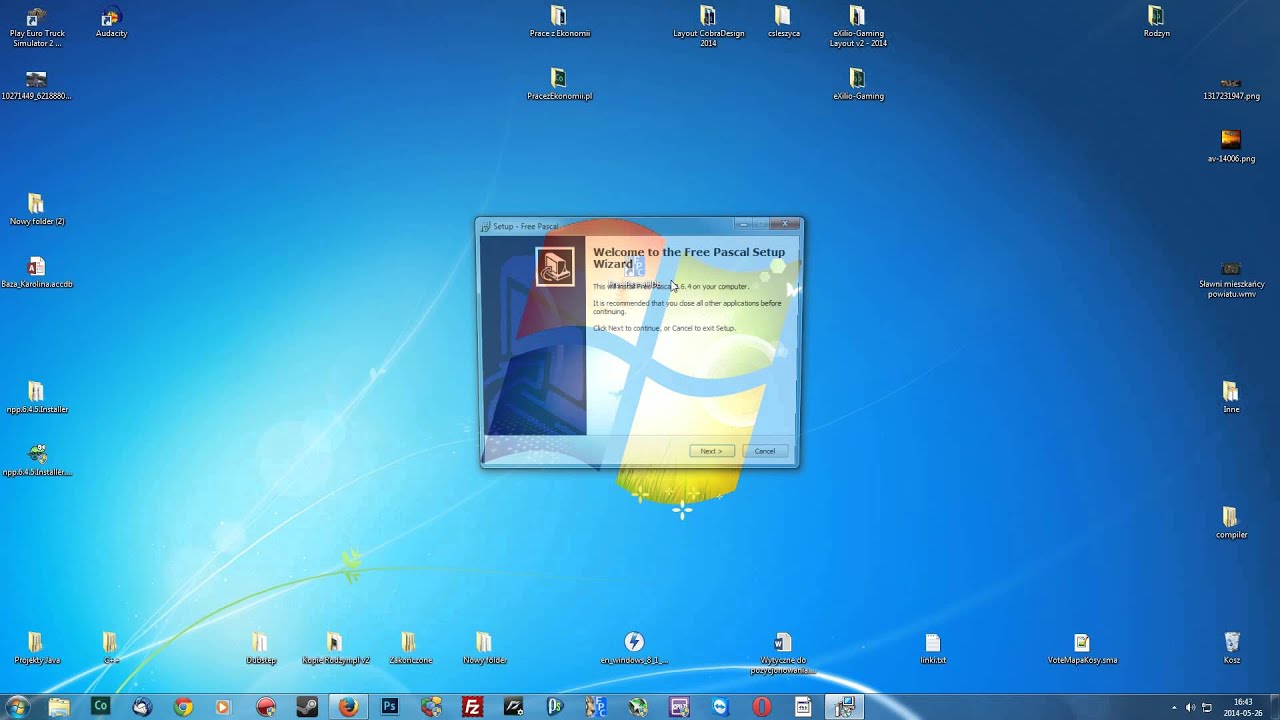Select the C++ folder on desktop
Image resolution: width=1280 pixels, height=720 pixels.
tap(111, 649)
